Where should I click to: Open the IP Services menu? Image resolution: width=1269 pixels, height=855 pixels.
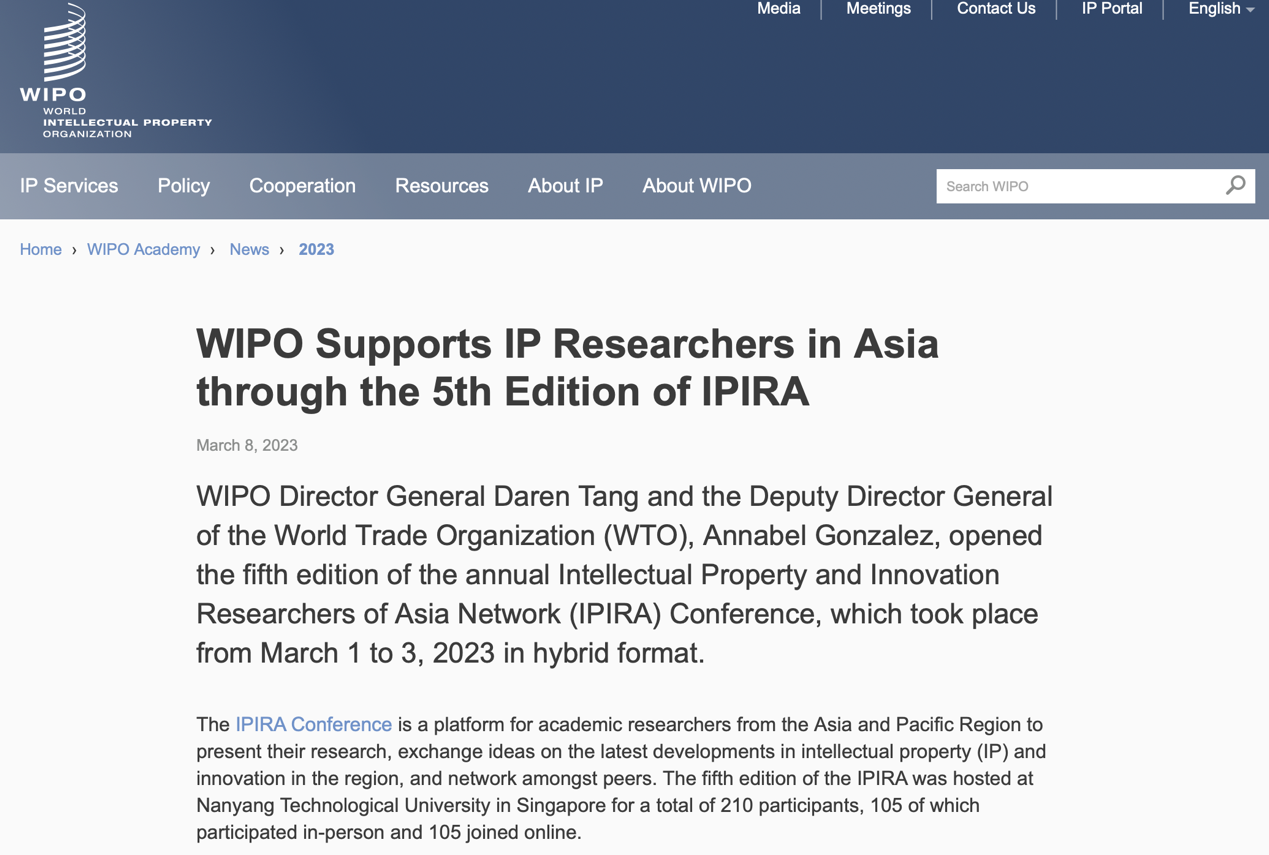pyautogui.click(x=69, y=186)
